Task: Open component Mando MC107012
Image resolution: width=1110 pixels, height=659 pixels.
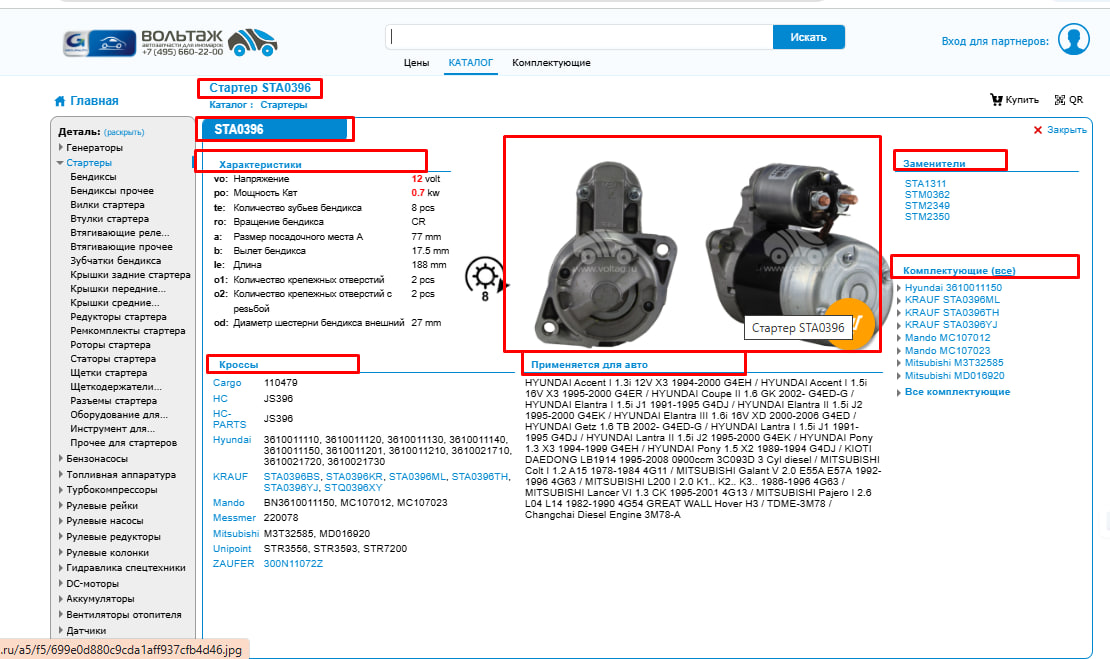Action: (x=948, y=338)
